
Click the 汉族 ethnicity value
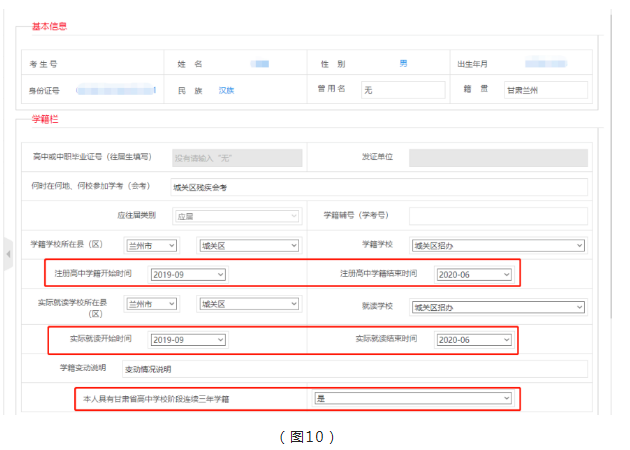tap(227, 90)
